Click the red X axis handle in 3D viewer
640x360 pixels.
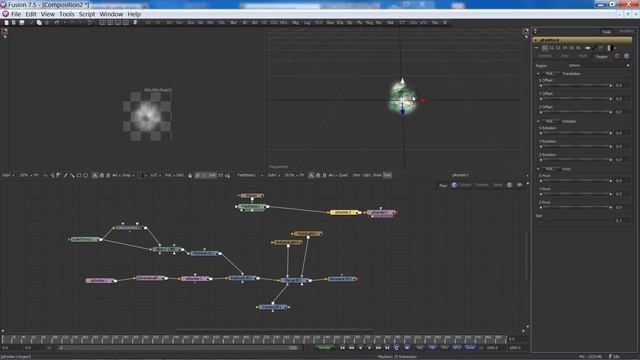[423, 100]
